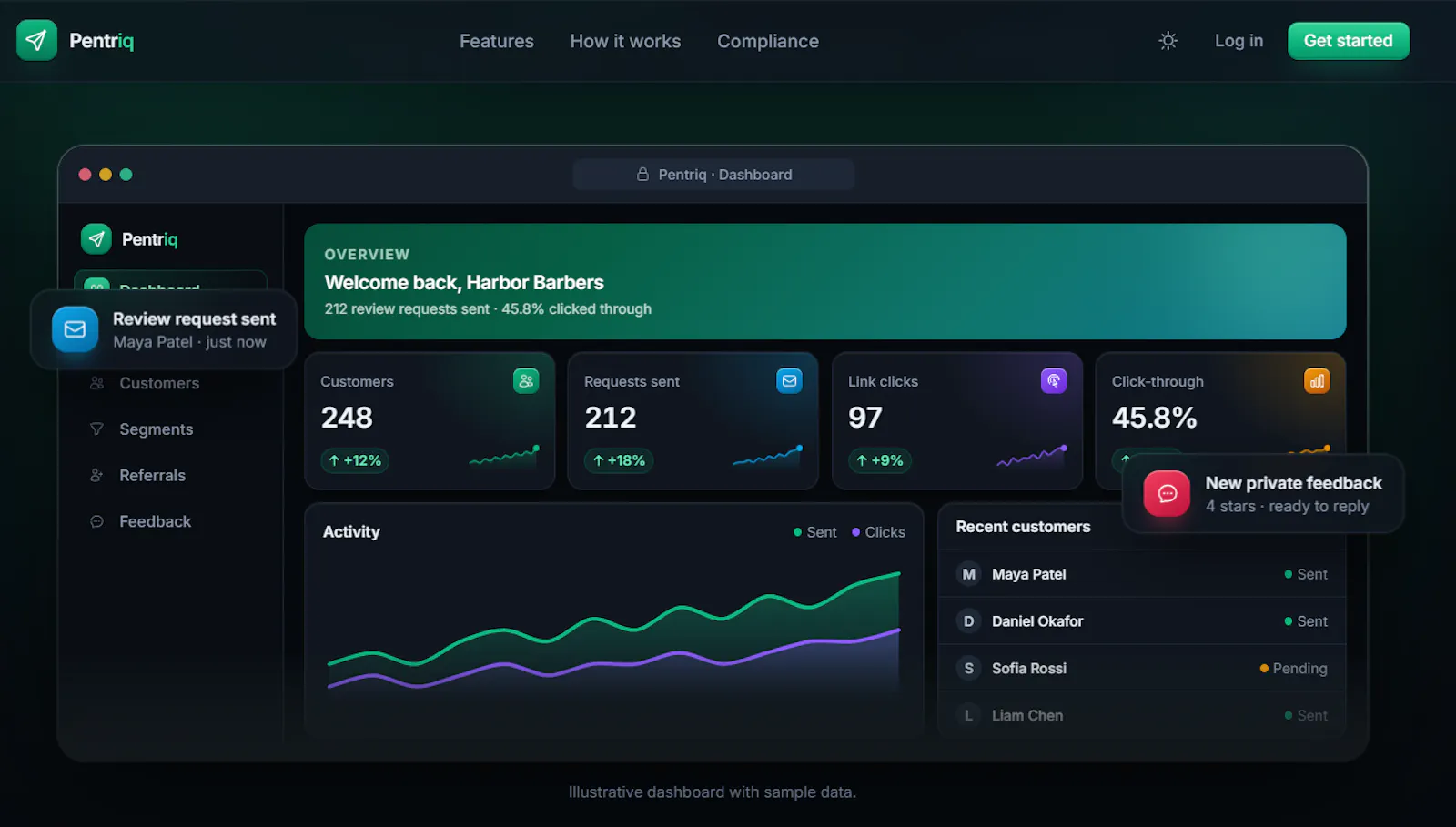
Task: Click the blue envelope icon in review request toast
Action: coord(75,329)
